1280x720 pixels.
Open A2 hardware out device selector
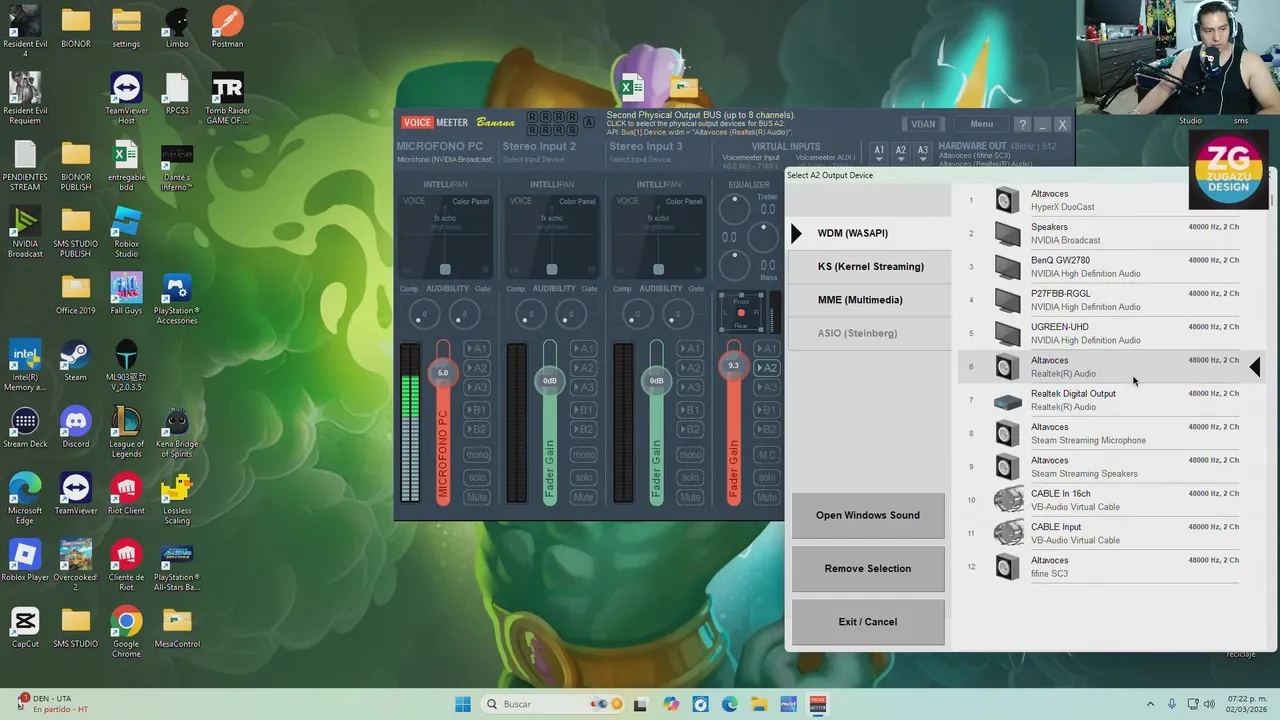click(901, 151)
